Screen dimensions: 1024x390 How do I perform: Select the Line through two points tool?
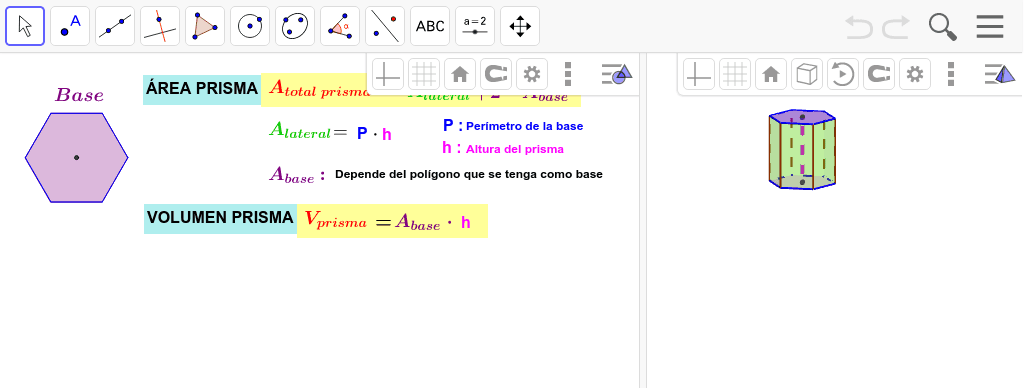pos(115,26)
